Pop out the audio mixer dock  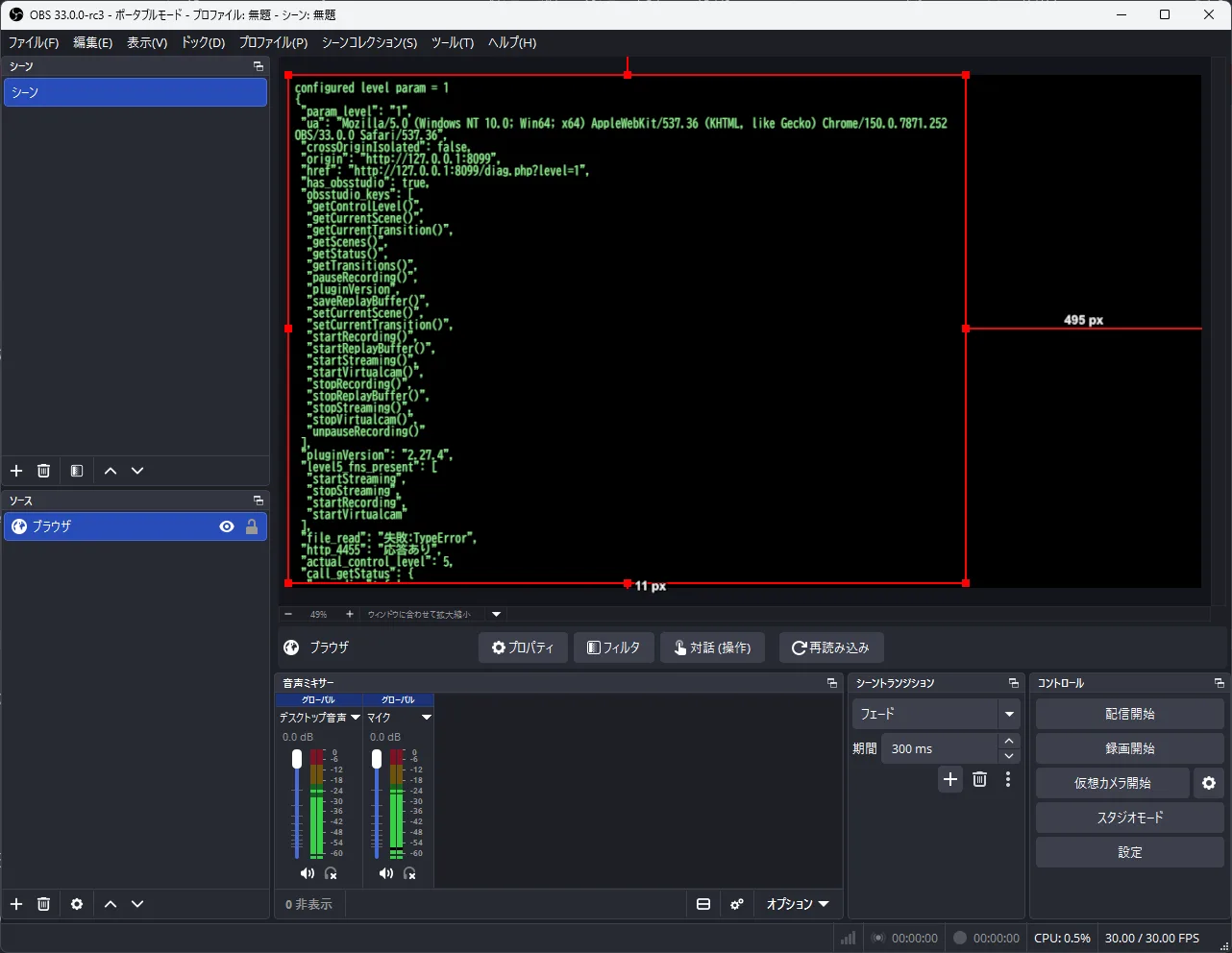click(x=832, y=683)
